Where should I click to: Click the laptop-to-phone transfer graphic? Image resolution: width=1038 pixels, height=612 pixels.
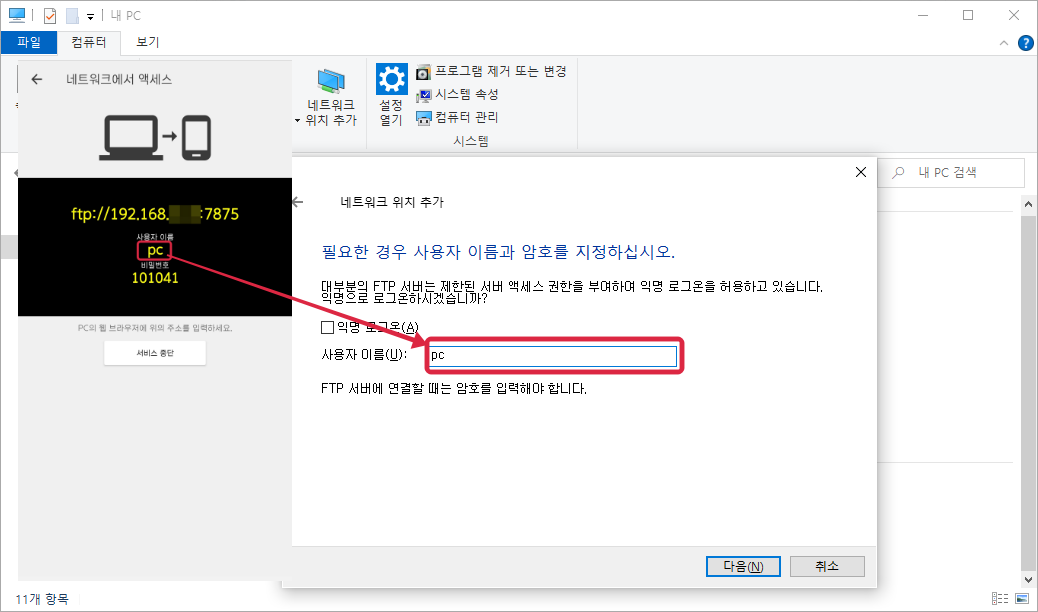(x=155, y=137)
